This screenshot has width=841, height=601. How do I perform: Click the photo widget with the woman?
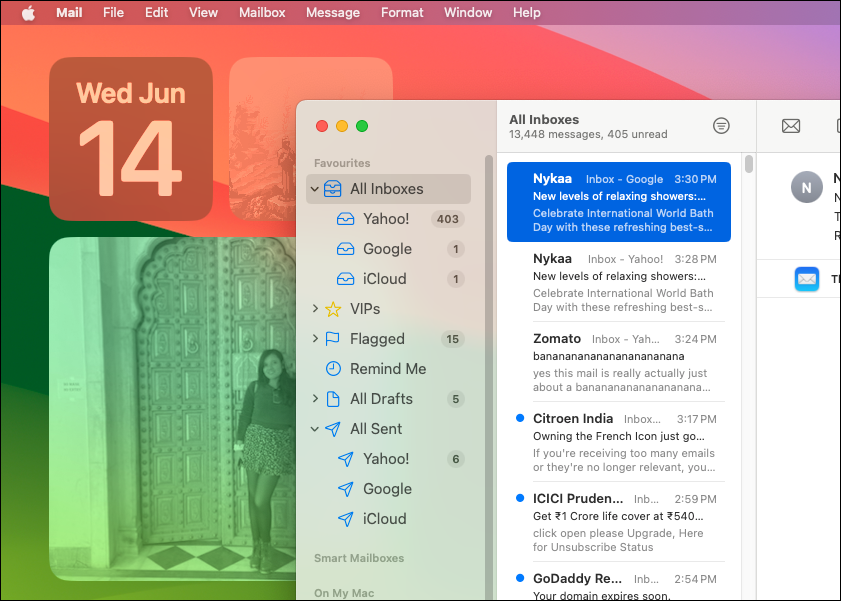pyautogui.click(x=173, y=409)
